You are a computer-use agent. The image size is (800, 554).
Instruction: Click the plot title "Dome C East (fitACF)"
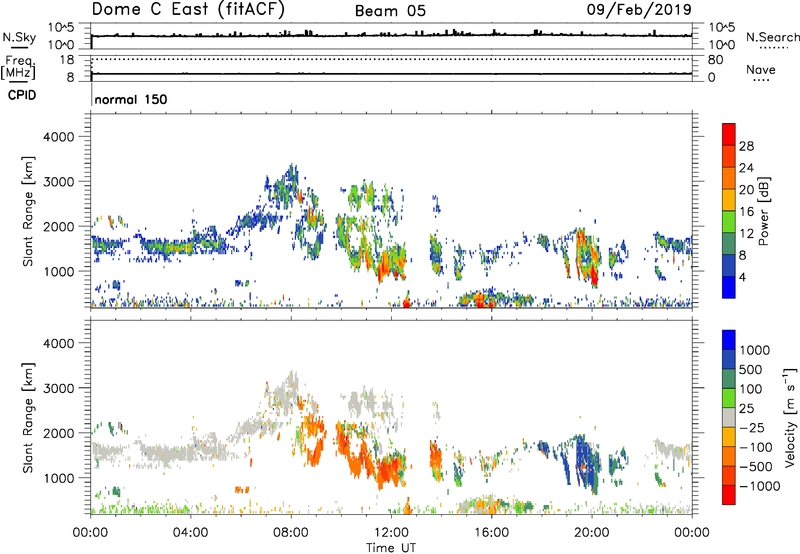coord(188,9)
